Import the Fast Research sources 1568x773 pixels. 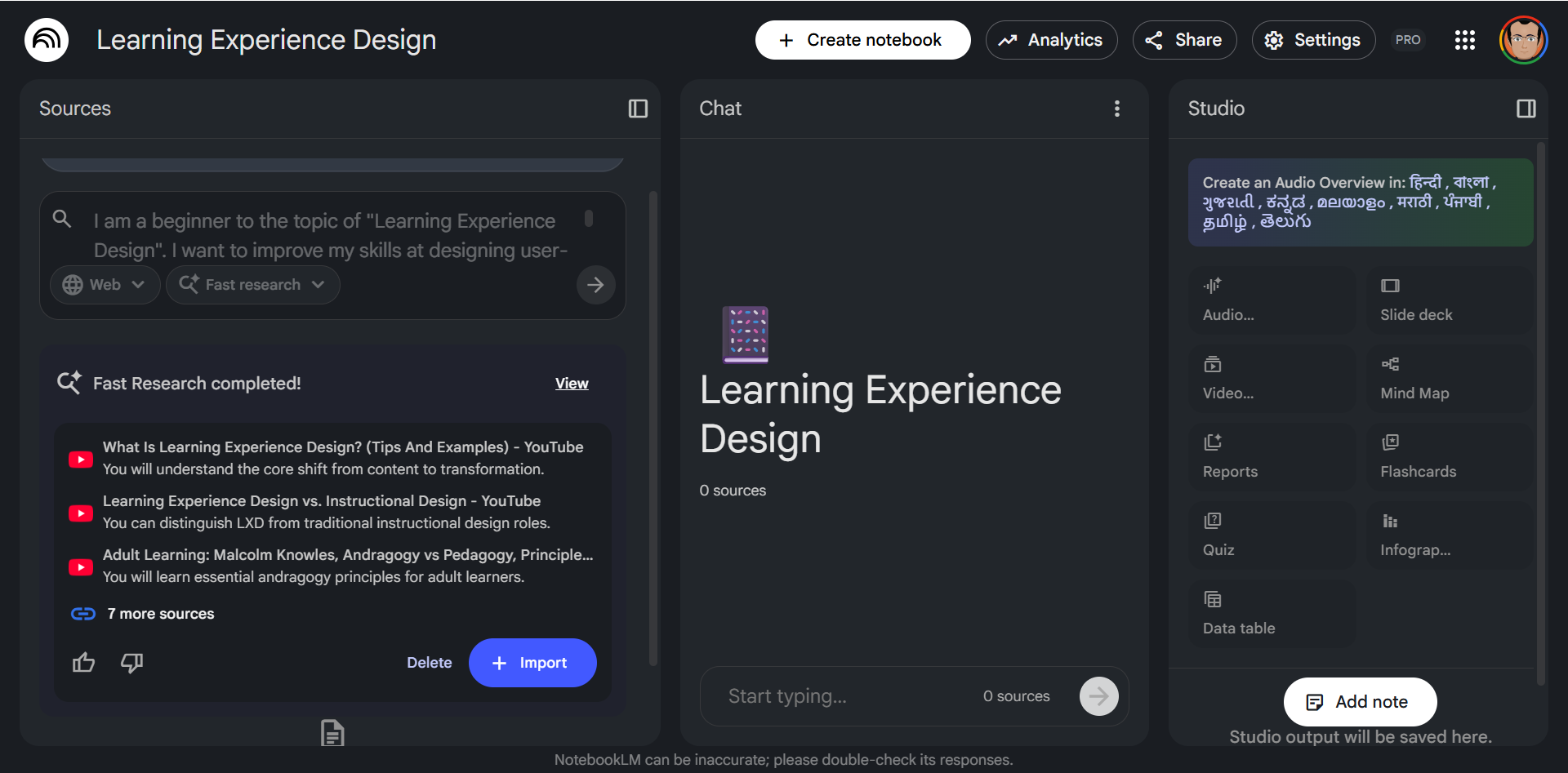pyautogui.click(x=532, y=663)
